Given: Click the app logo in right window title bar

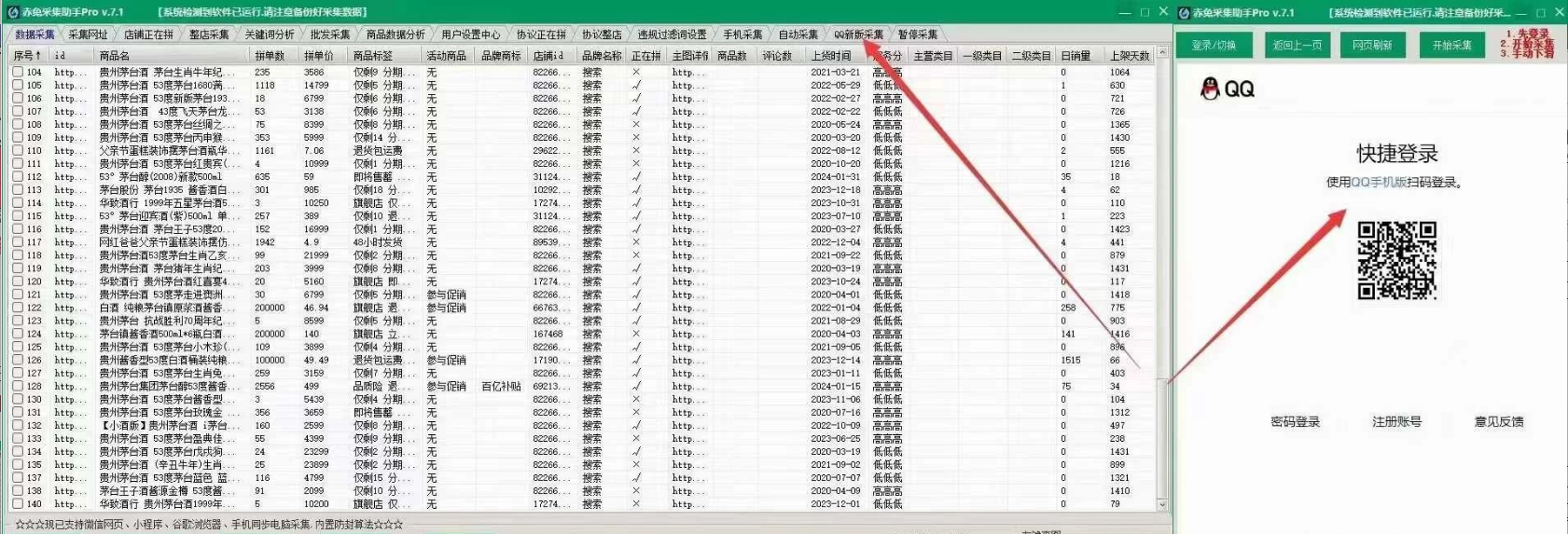Looking at the screenshot, I should click(x=1184, y=12).
